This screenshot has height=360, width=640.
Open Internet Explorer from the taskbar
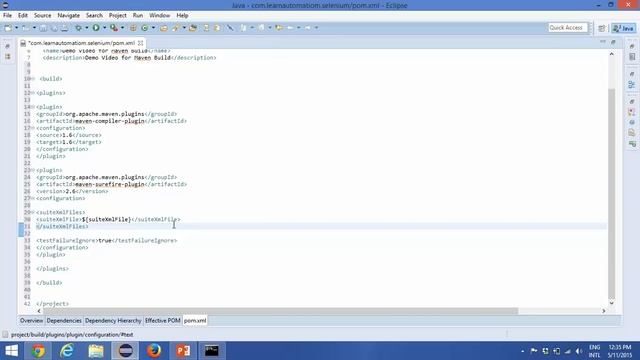(x=67, y=351)
